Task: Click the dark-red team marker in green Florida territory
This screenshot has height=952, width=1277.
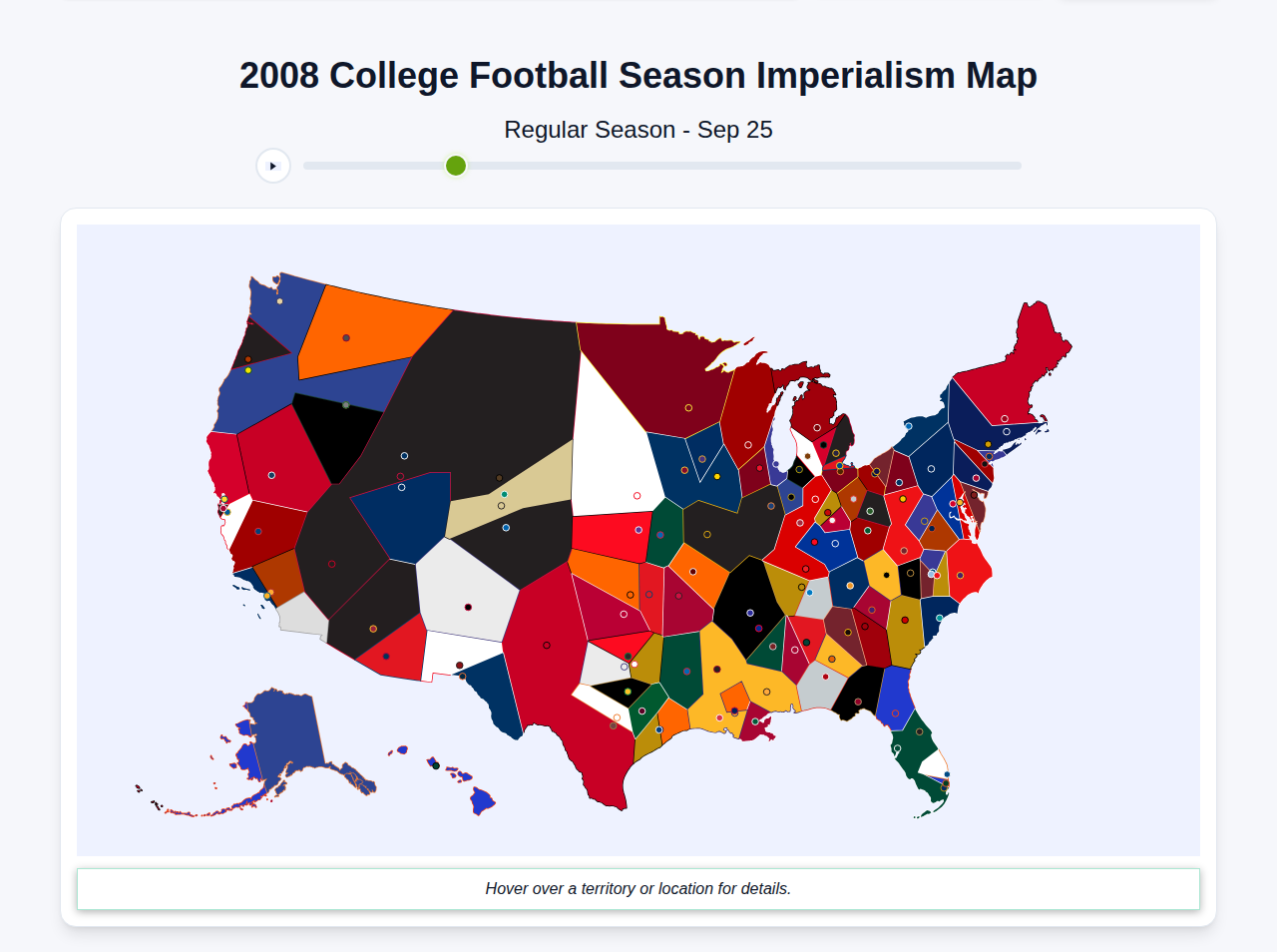Action: click(919, 731)
